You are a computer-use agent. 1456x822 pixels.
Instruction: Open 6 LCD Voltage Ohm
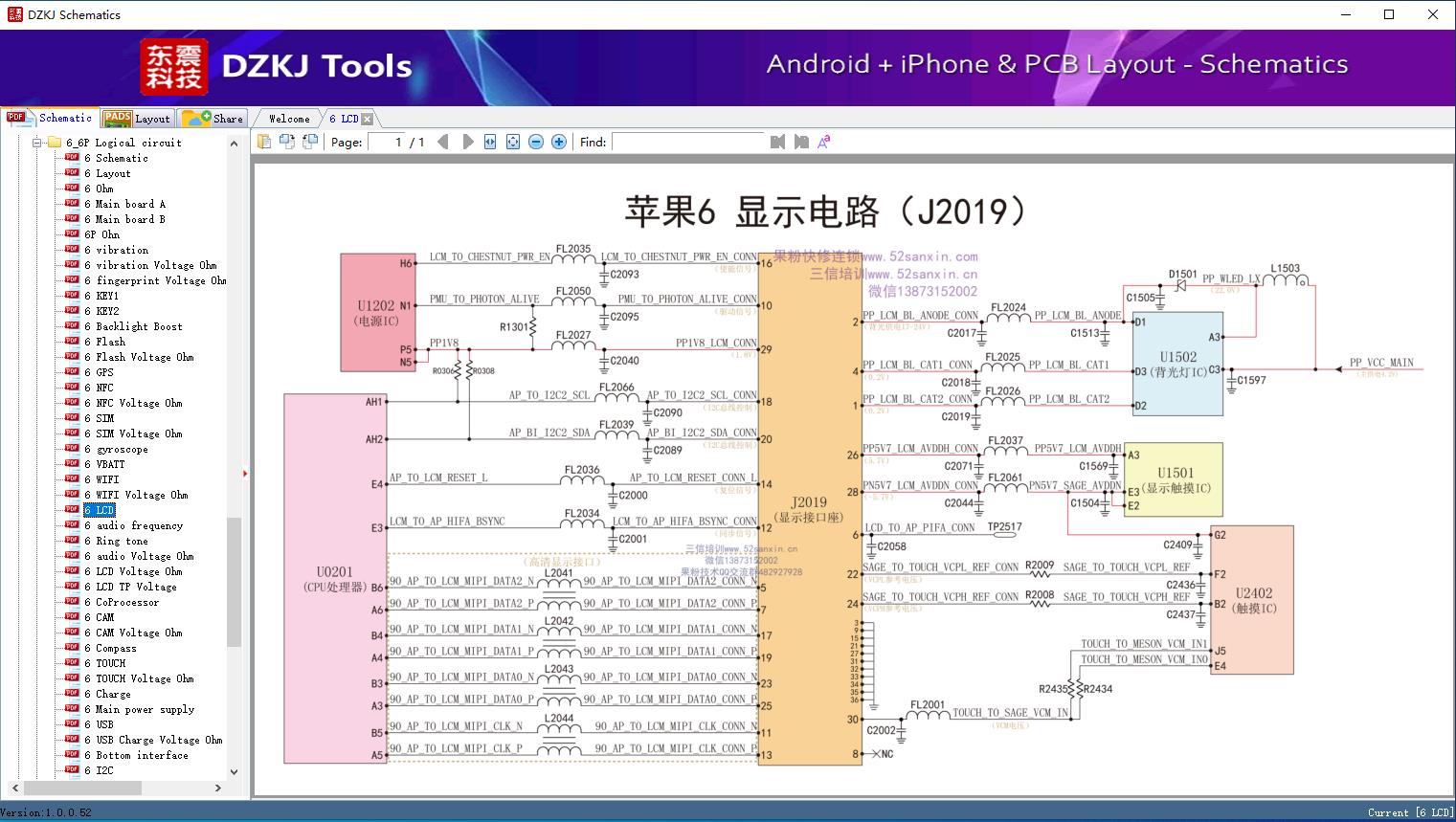pos(133,571)
